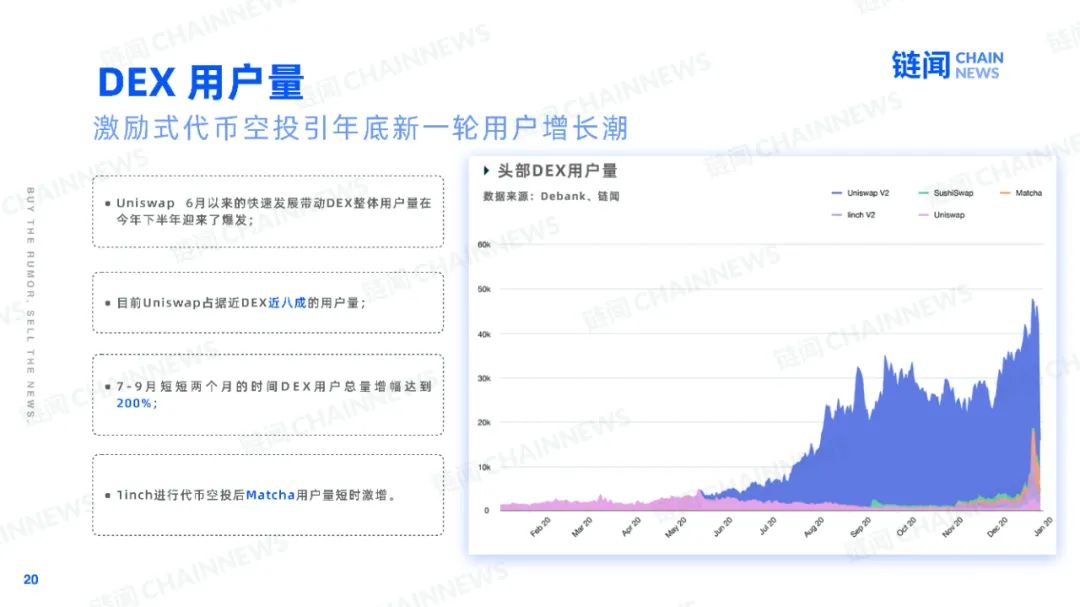
Task: Click the Dec 20 x-axis label
Action: point(997,526)
